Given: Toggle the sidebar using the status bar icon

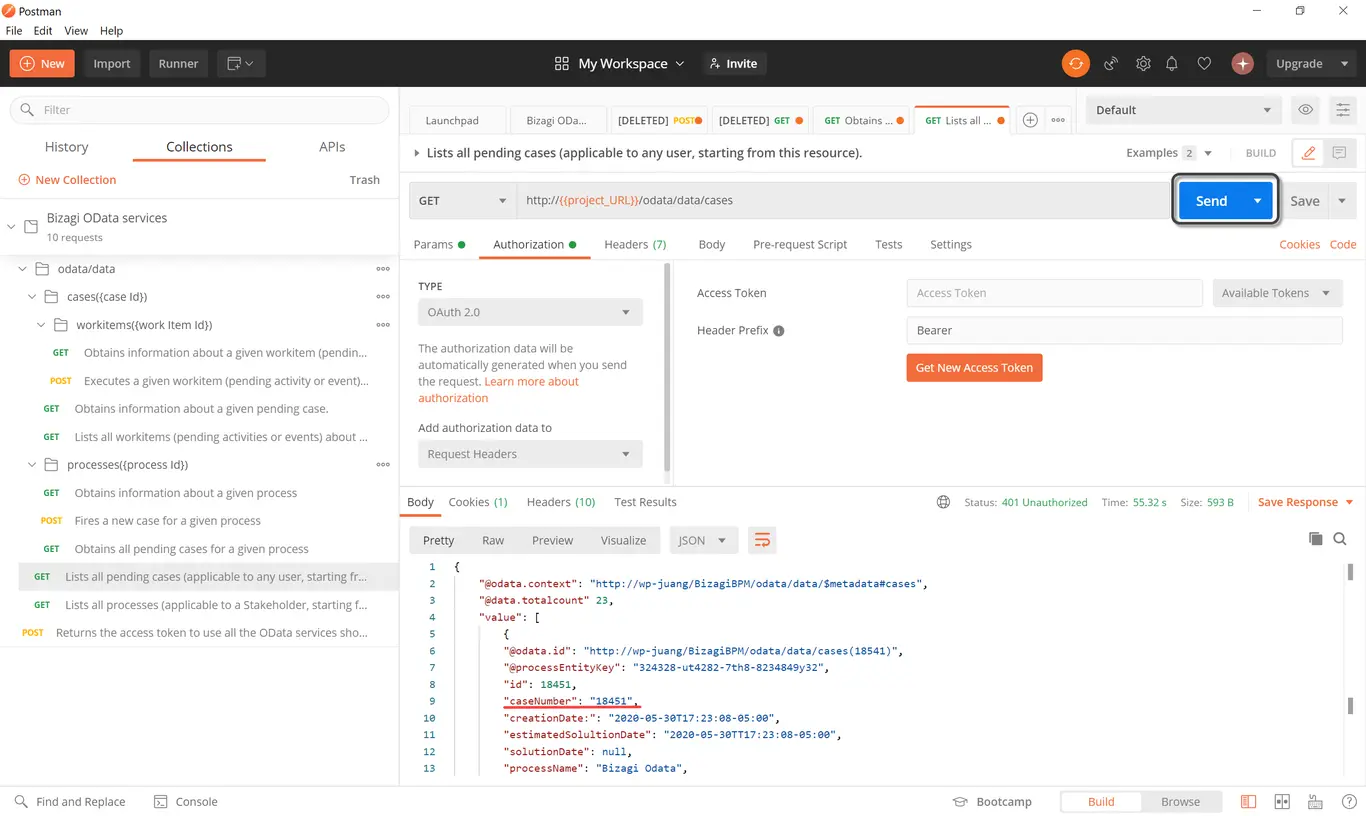Looking at the screenshot, I should point(1248,802).
